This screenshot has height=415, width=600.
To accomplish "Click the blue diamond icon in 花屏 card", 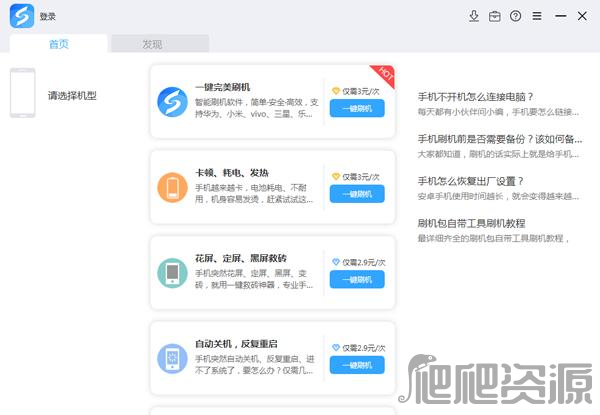I will pyautogui.click(x=336, y=262).
